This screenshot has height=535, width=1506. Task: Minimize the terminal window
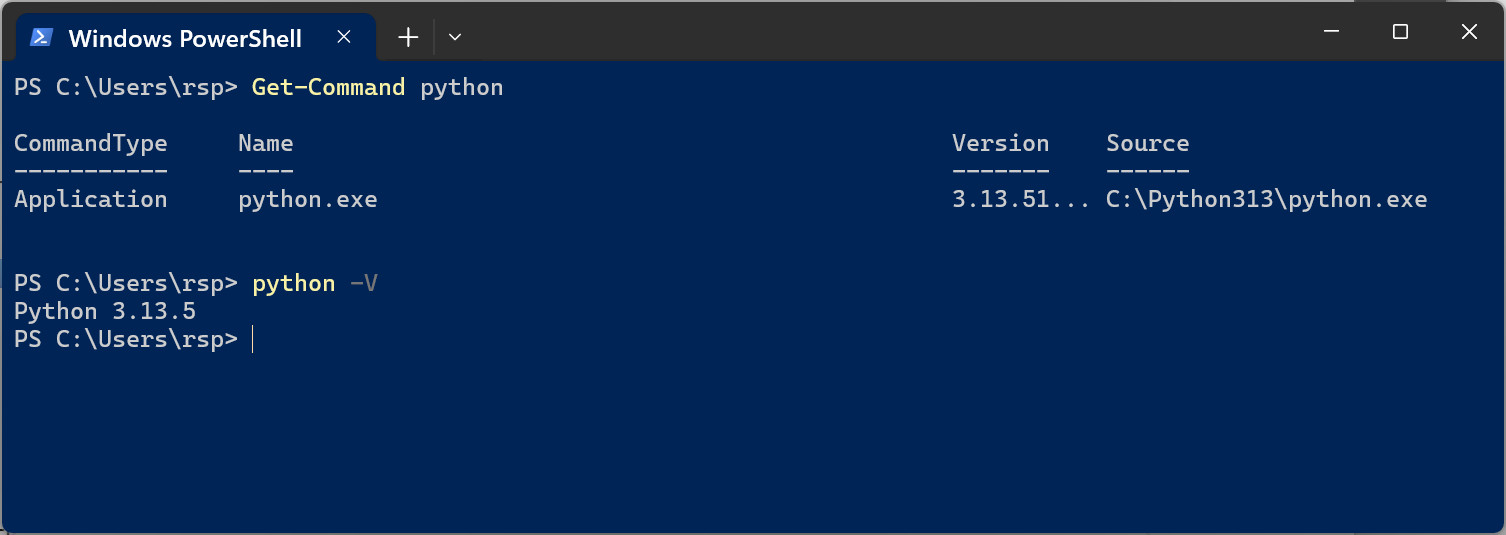tap(1330, 32)
